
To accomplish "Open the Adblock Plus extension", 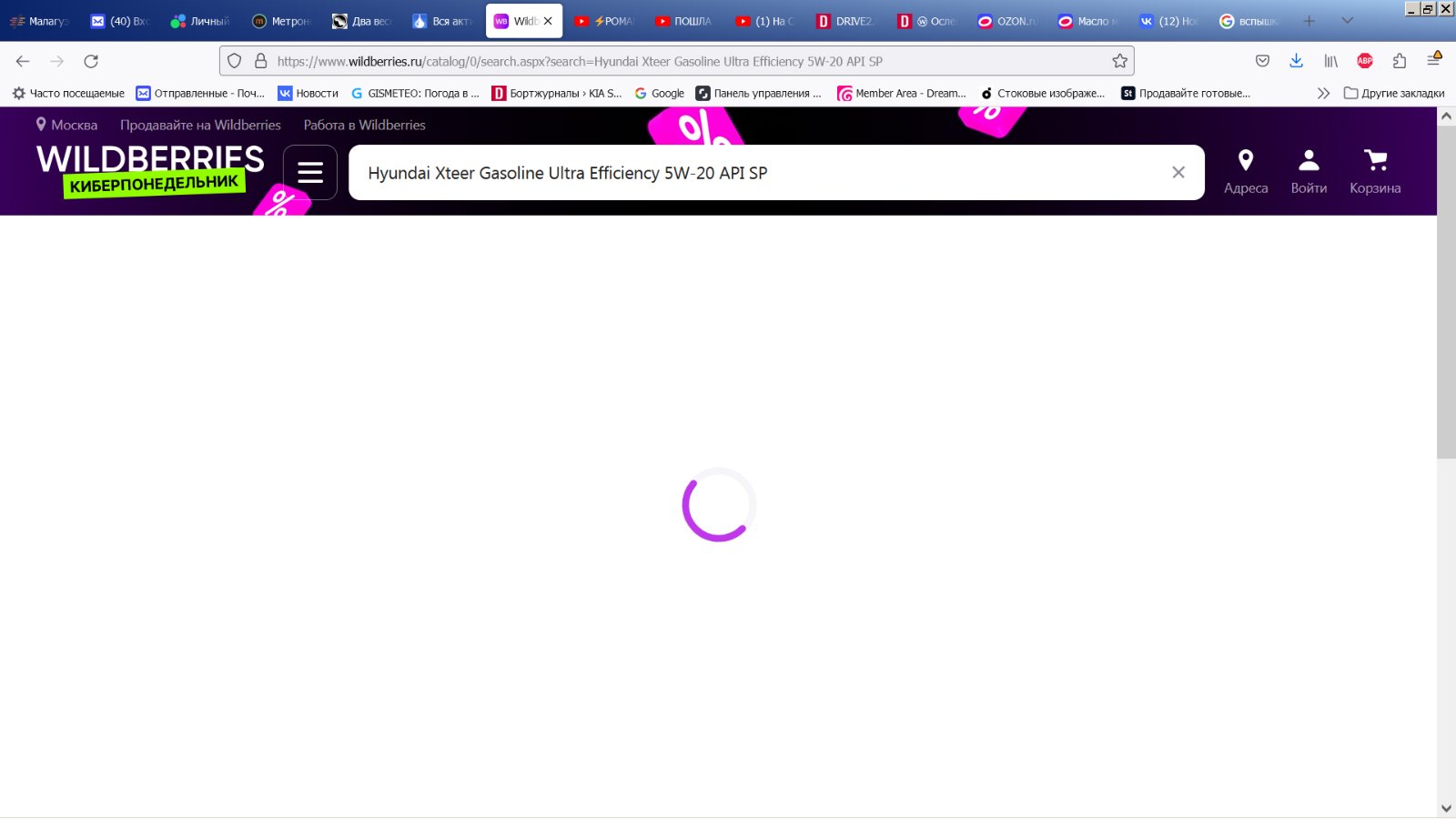I will tap(1365, 61).
